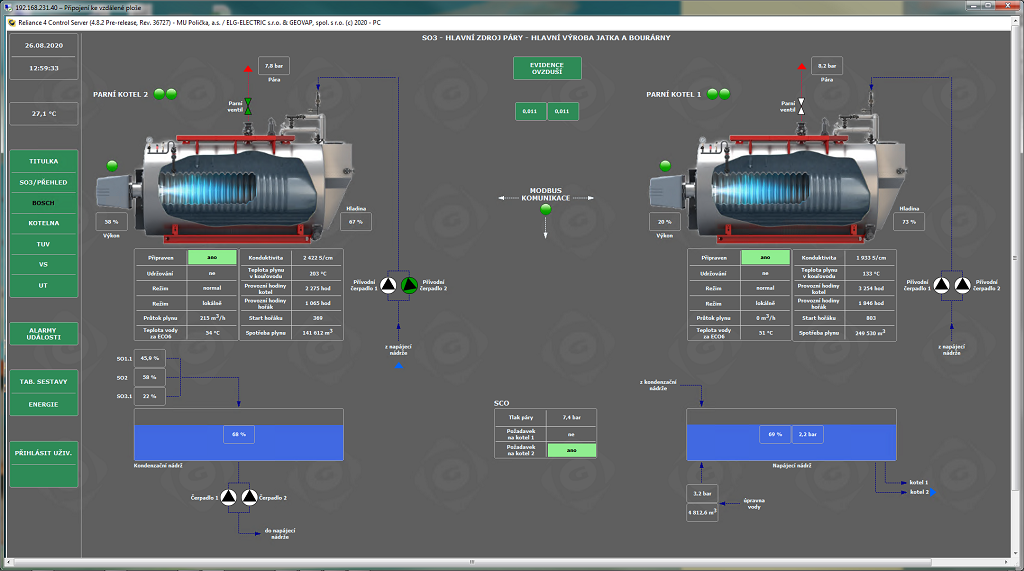Screen dimensions: 1024x571
Task: Click PŘIHLÁSIT UŽIV. login button
Action: click(44, 453)
